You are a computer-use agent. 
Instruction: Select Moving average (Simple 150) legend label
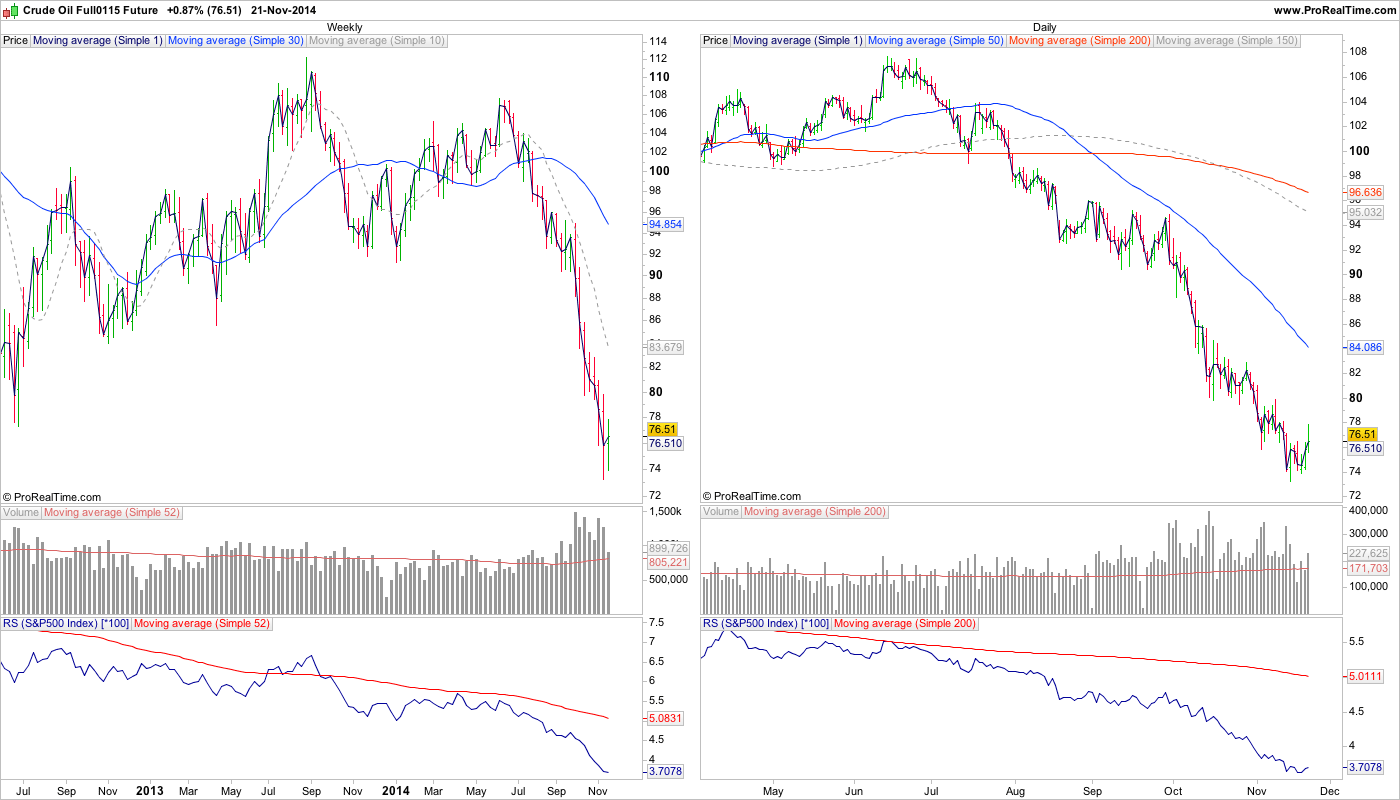[x=1227, y=41]
